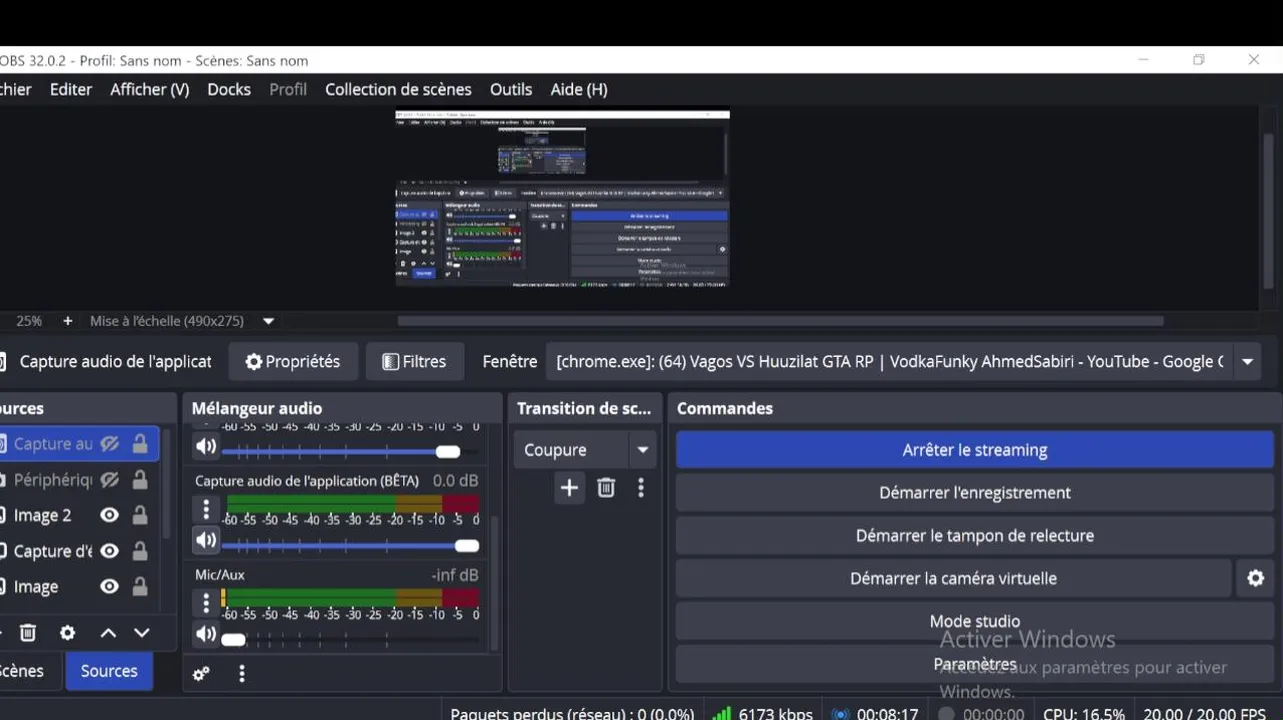
Task: Open three-dot menu for Capture audio de l'application
Action: point(206,509)
